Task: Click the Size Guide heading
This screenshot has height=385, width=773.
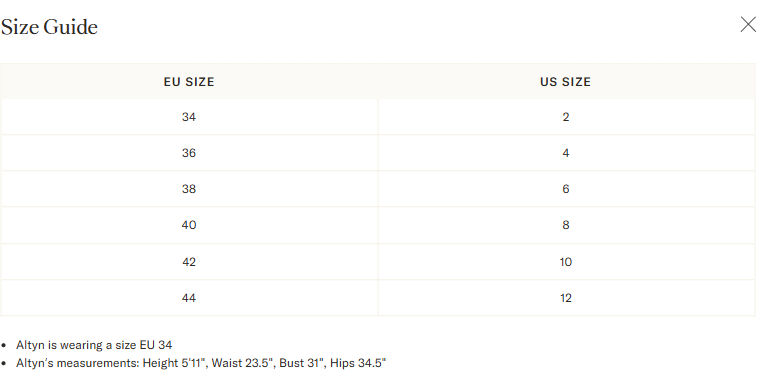Action: click(49, 27)
